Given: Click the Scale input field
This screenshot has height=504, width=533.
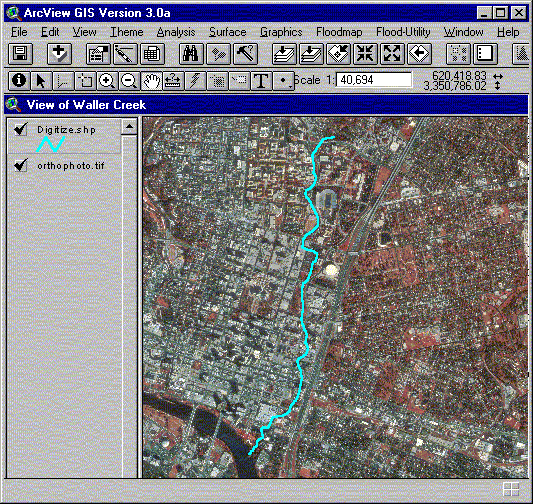Looking at the screenshot, I should pyautogui.click(x=374, y=80).
